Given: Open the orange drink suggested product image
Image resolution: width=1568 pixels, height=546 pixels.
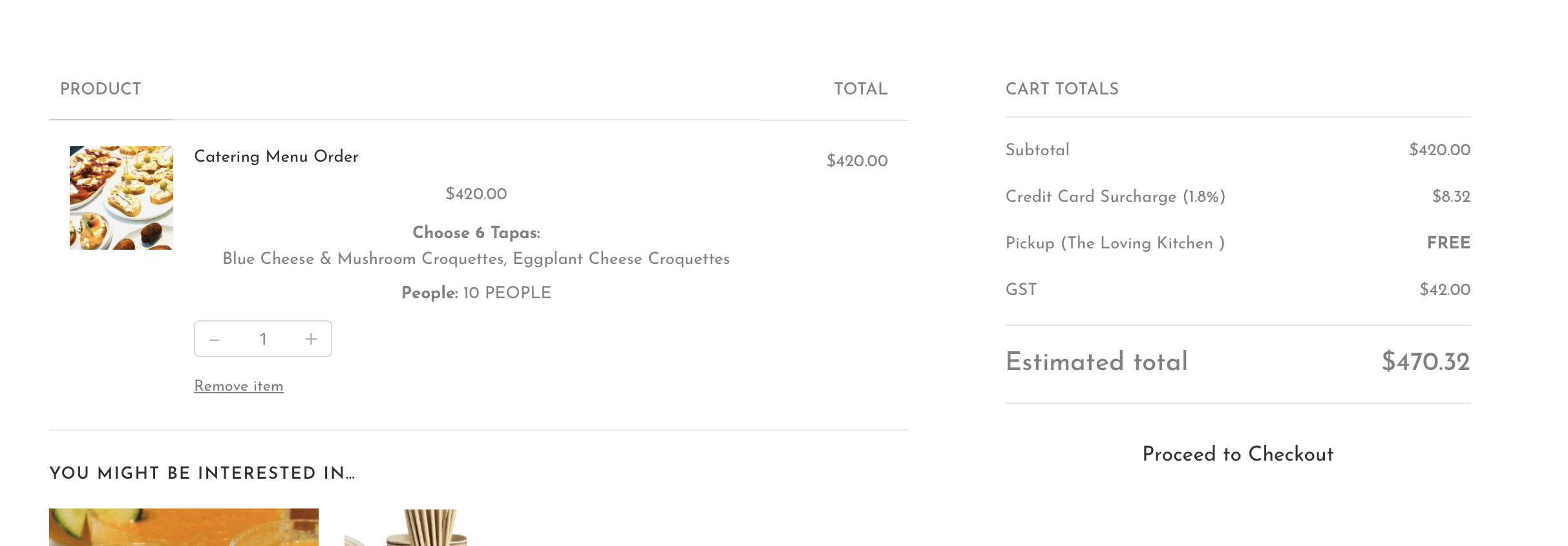Looking at the screenshot, I should [184, 527].
